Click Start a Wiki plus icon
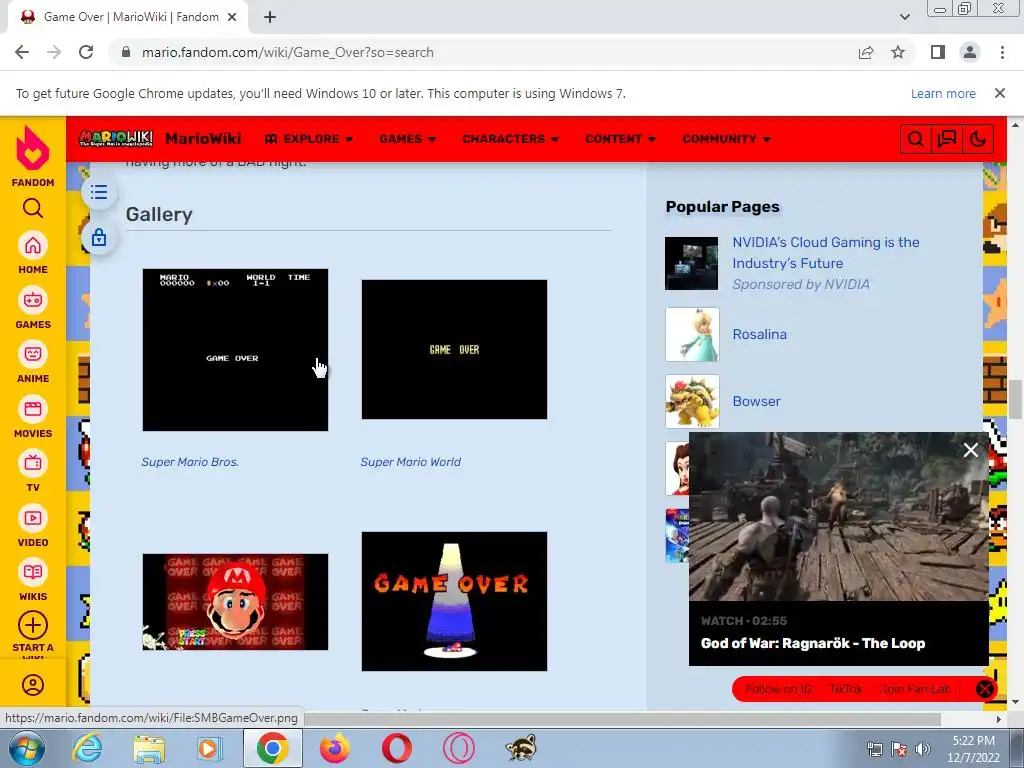1024x768 pixels. coord(33,626)
